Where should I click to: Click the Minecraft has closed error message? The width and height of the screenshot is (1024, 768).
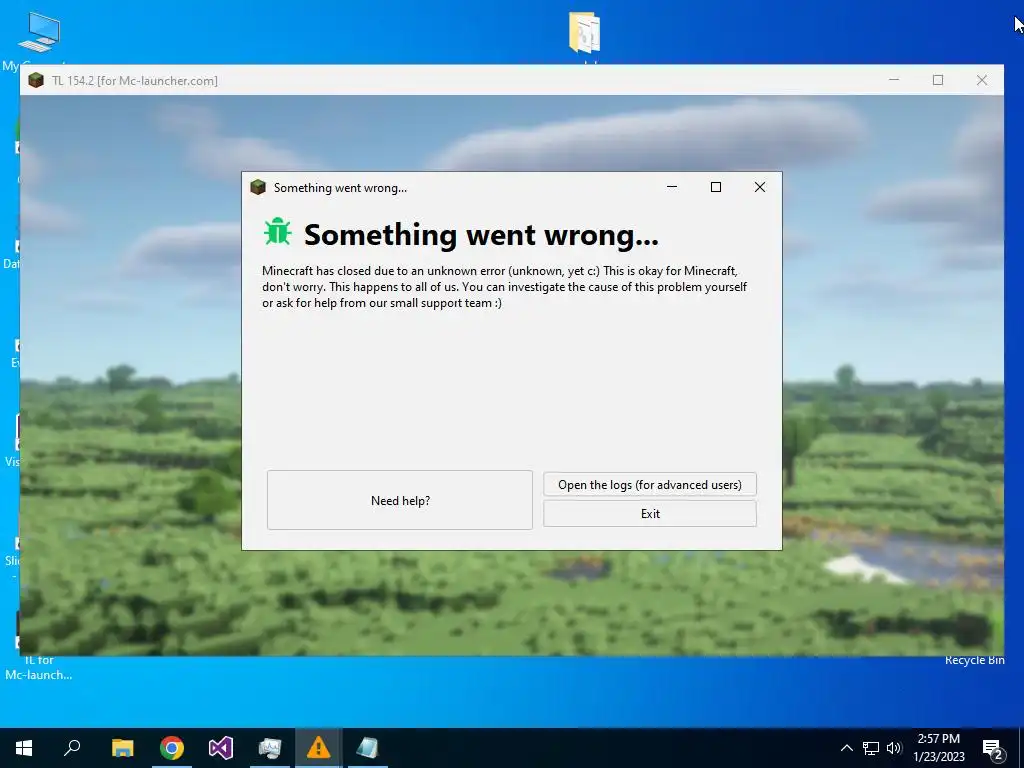tap(504, 287)
